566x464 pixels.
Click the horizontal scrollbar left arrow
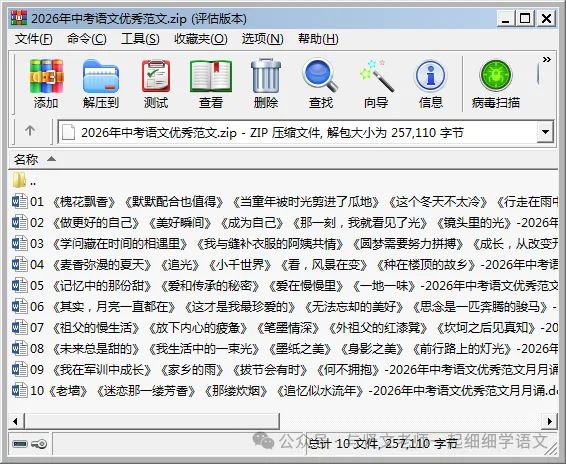point(16,421)
